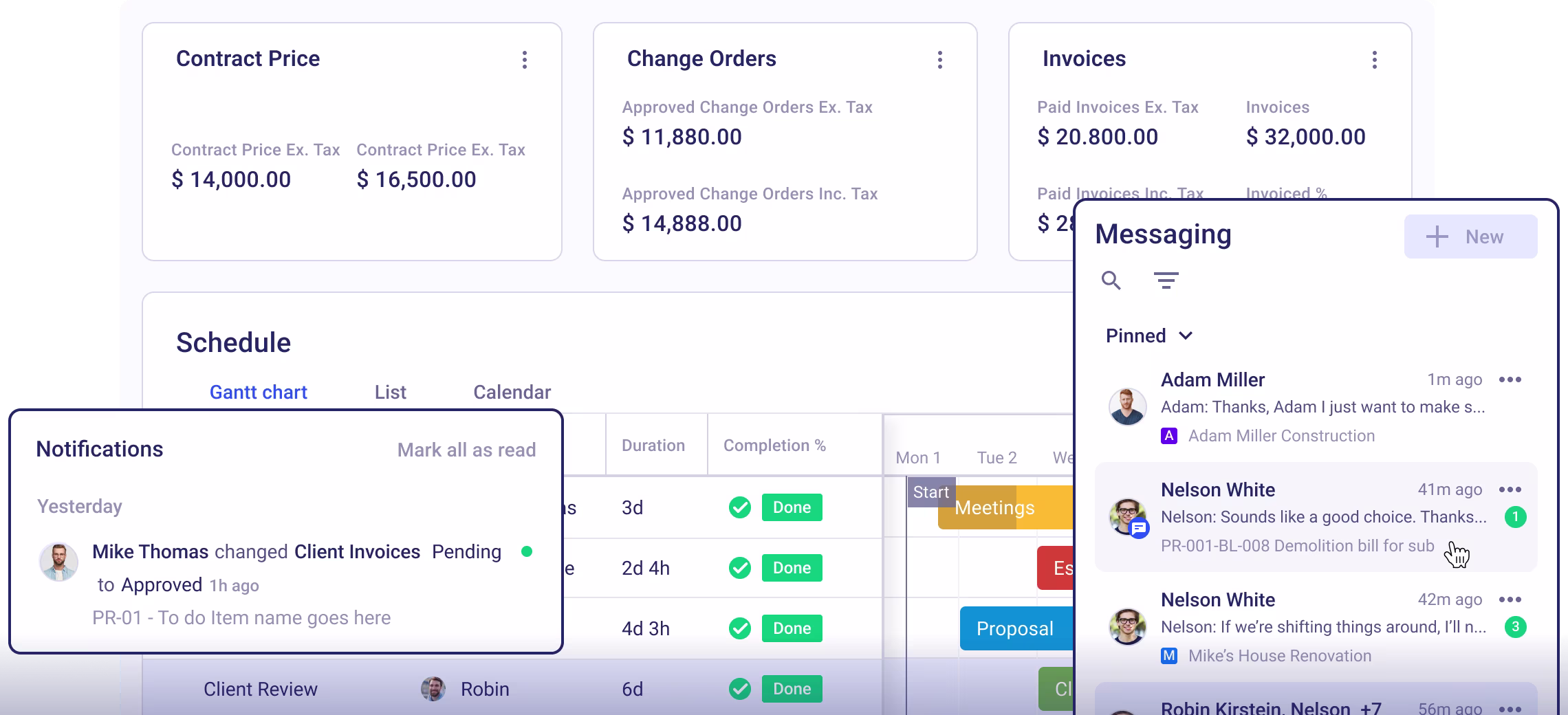Image resolution: width=1568 pixels, height=715 pixels.
Task: Open the Done status on 4d 3h row
Action: pos(792,628)
